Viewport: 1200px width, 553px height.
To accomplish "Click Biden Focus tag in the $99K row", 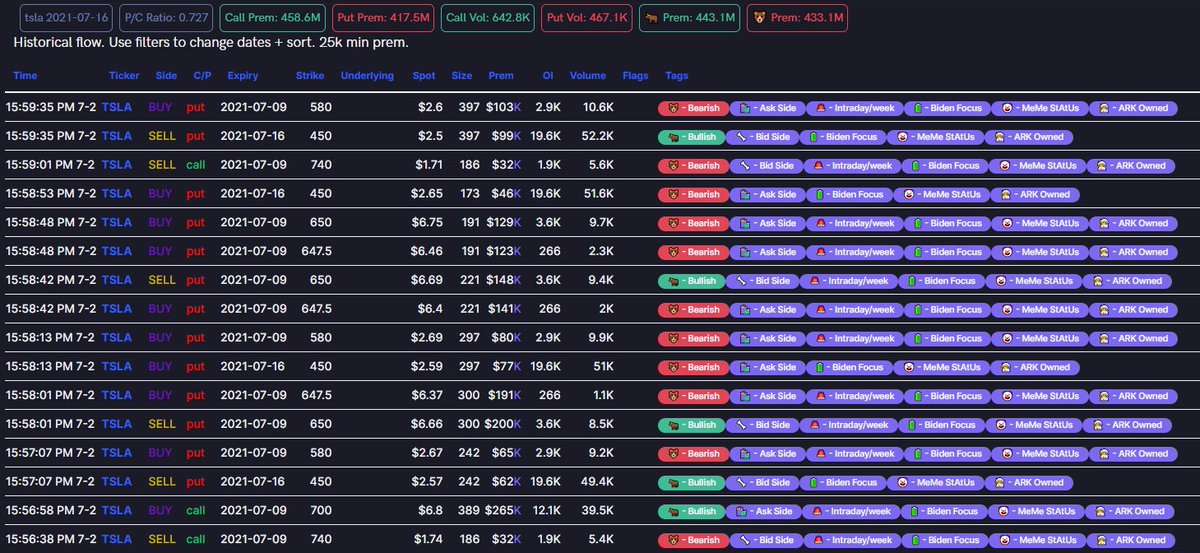I will click(x=844, y=137).
